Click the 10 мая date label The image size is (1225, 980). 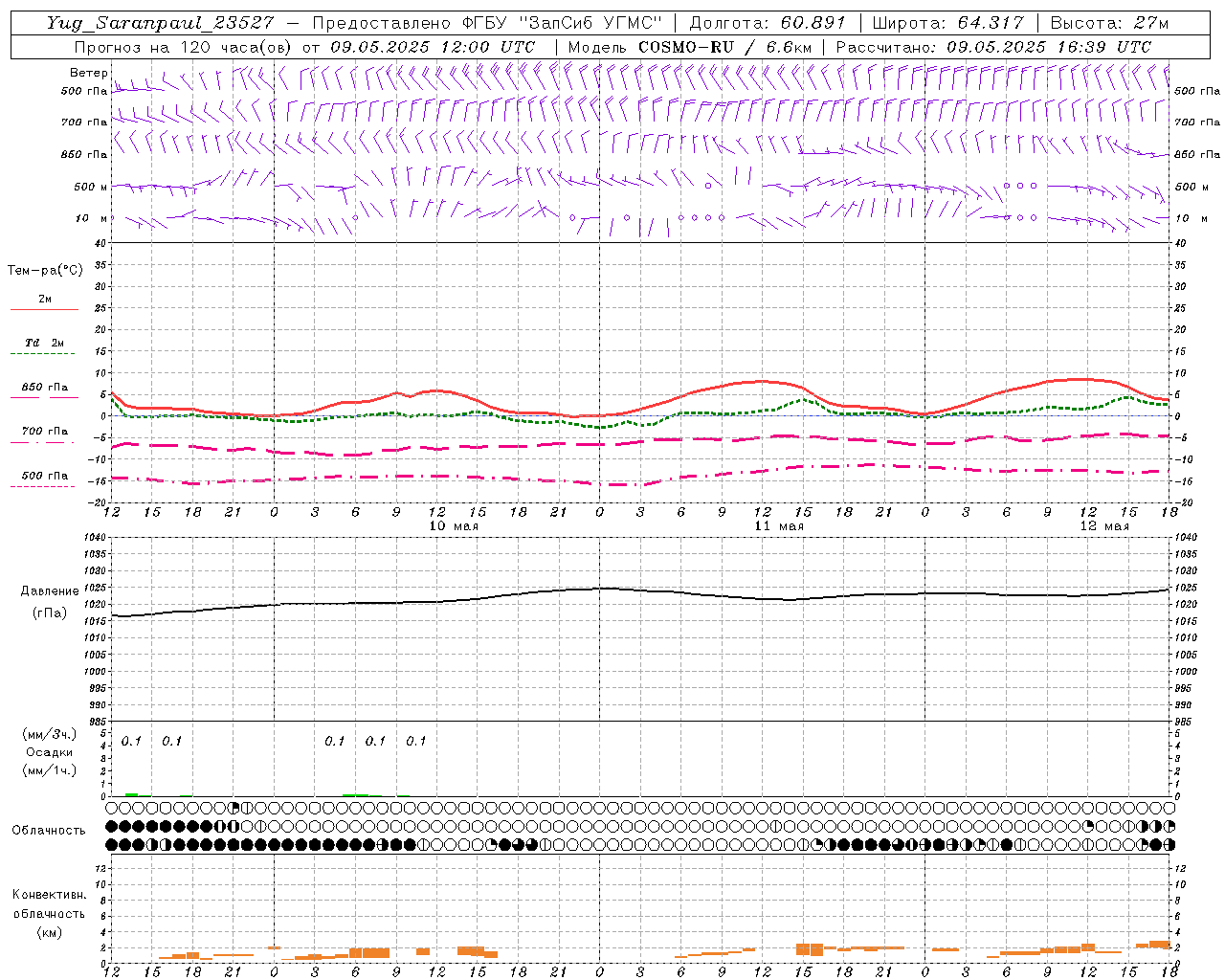(x=454, y=526)
